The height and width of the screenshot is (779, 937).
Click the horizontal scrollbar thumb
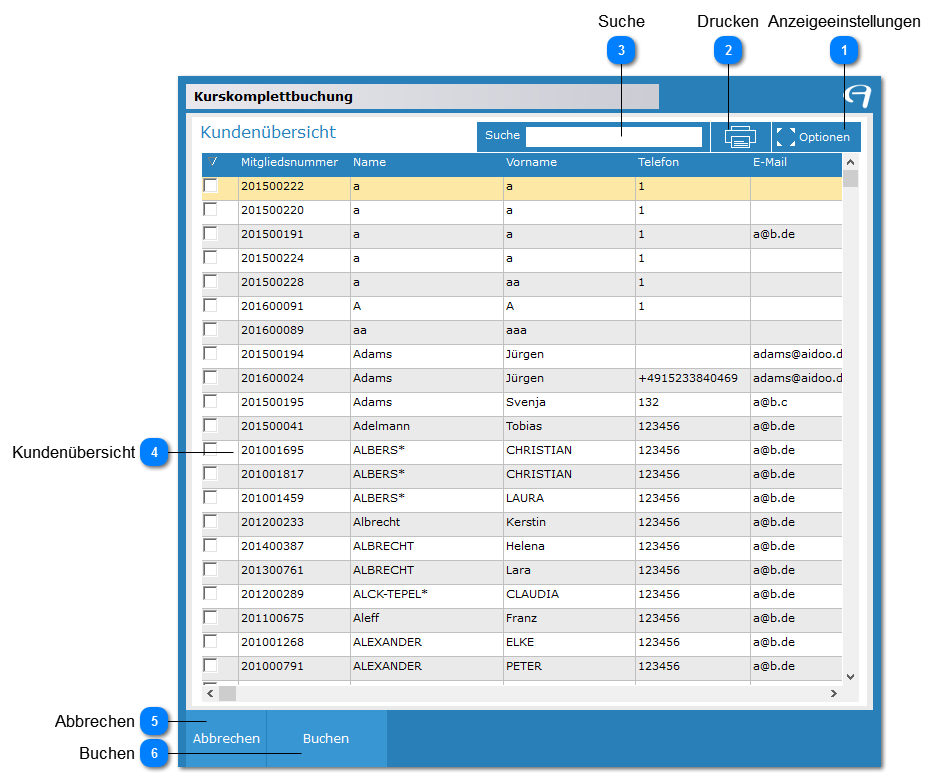point(227,694)
